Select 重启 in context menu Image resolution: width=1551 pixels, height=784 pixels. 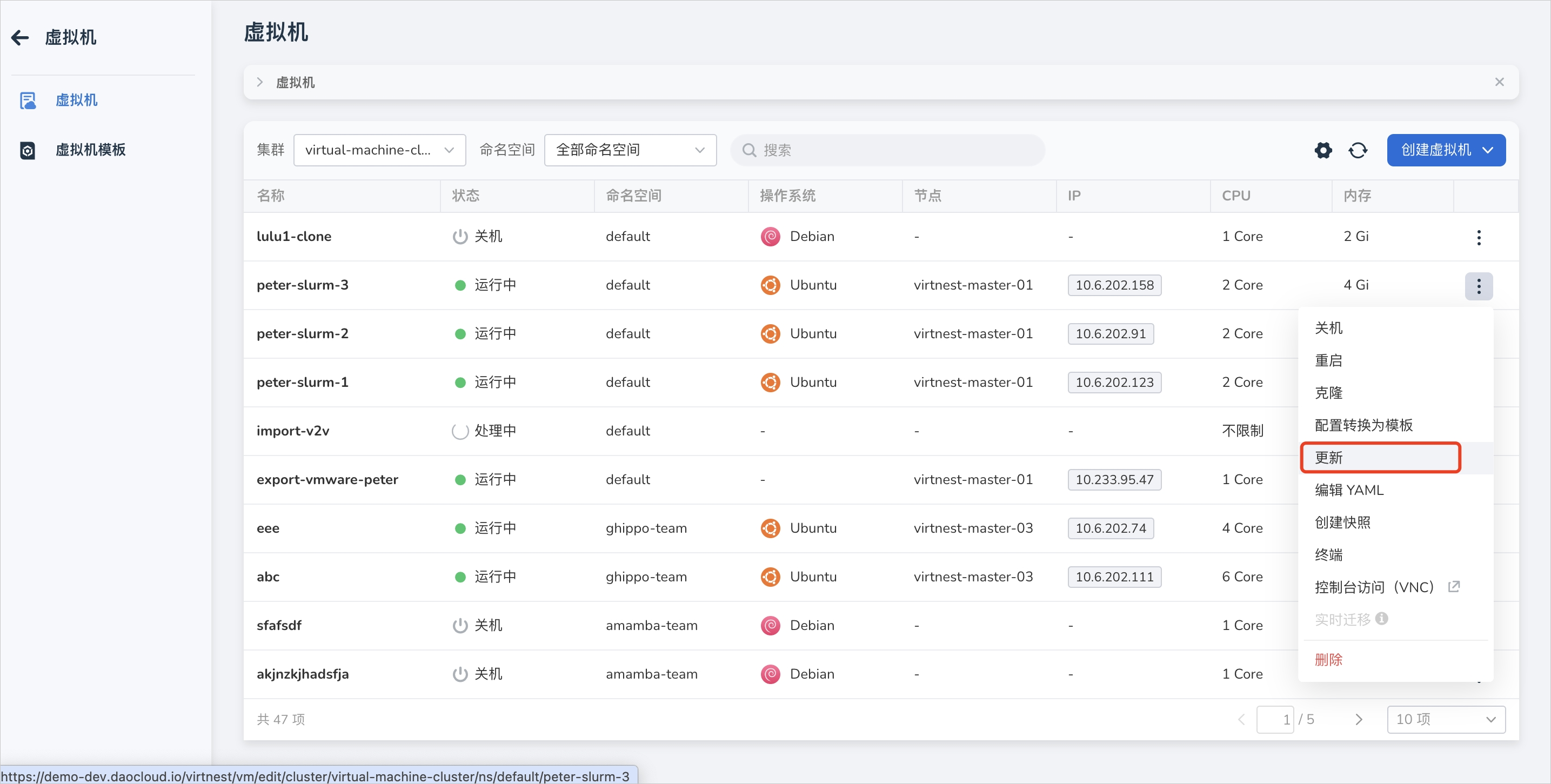(x=1396, y=361)
